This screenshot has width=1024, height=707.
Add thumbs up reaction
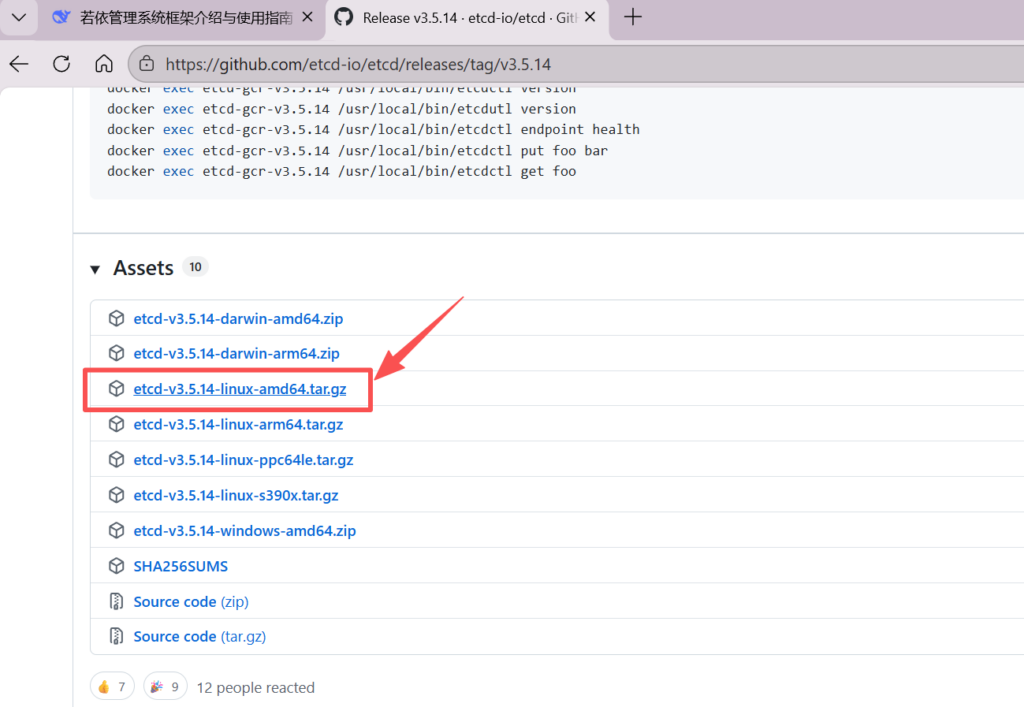[x=113, y=687]
